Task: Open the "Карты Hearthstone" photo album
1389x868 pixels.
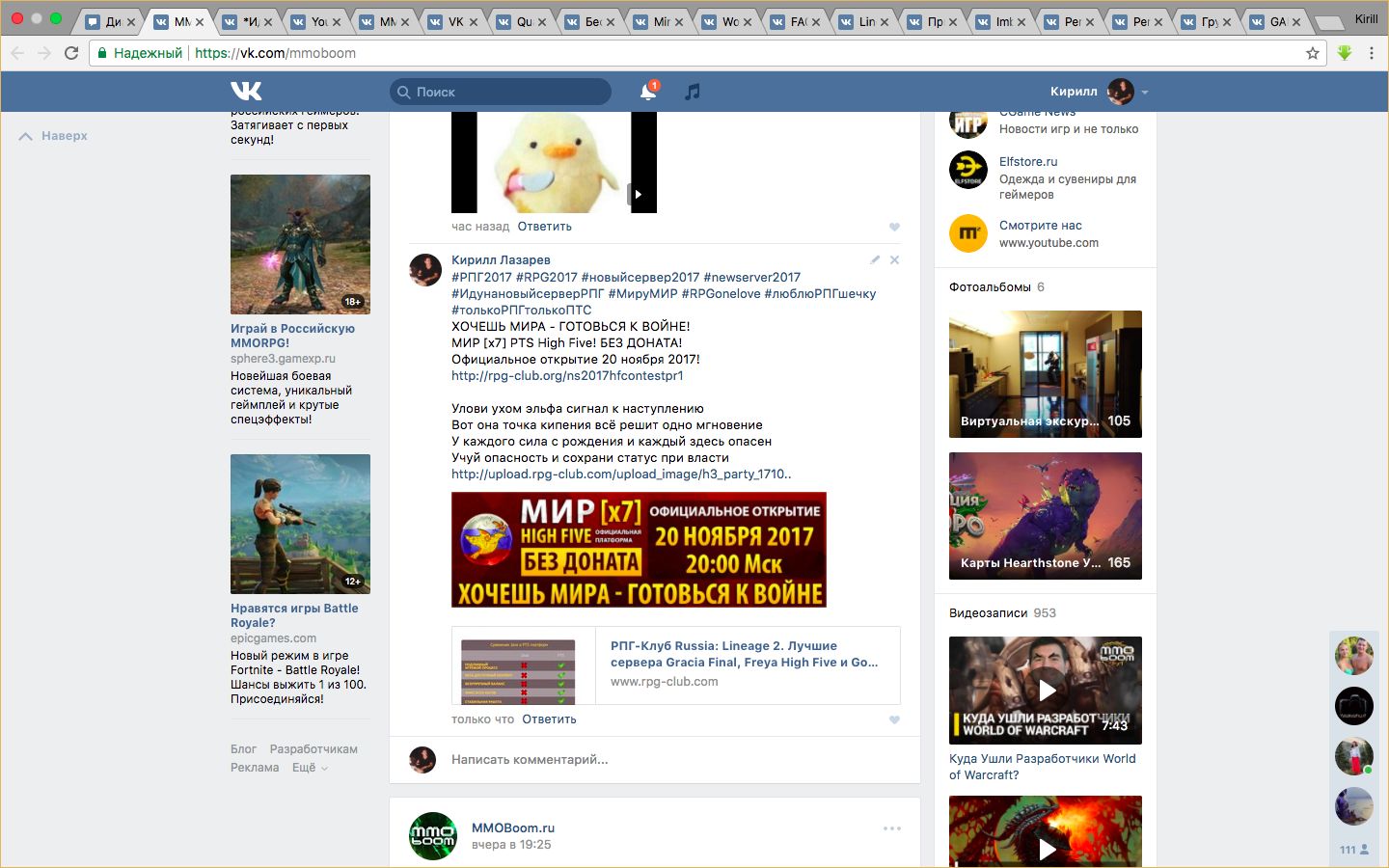Action: [x=1046, y=516]
